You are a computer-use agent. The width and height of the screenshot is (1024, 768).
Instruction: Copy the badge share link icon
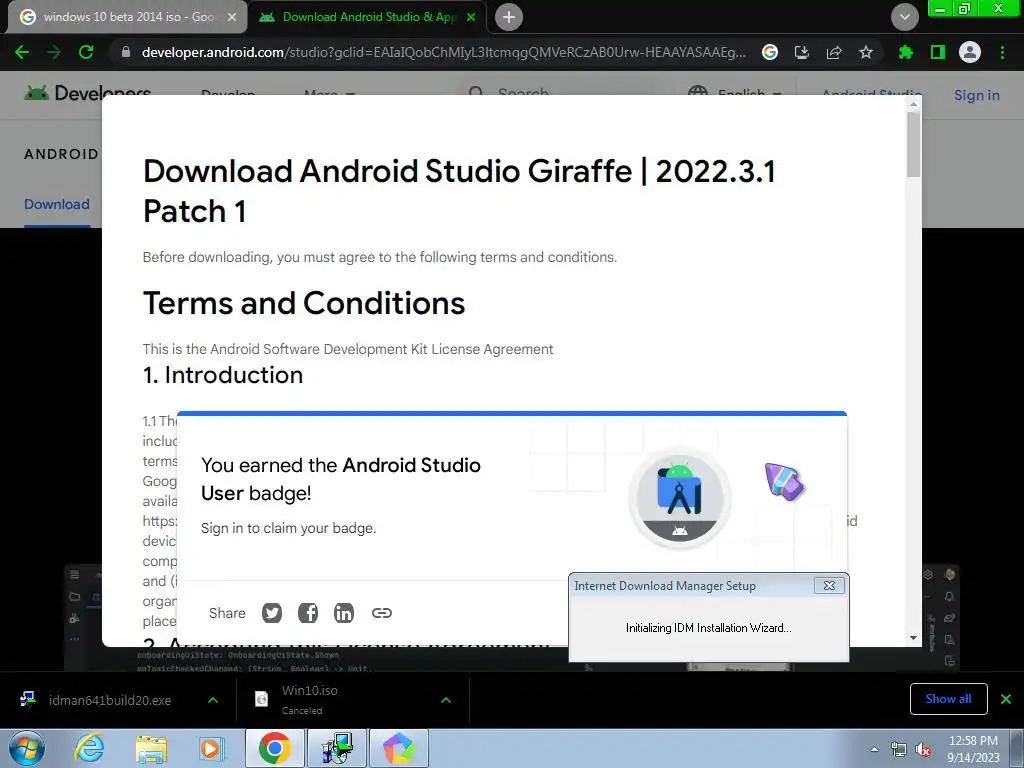[382, 613]
